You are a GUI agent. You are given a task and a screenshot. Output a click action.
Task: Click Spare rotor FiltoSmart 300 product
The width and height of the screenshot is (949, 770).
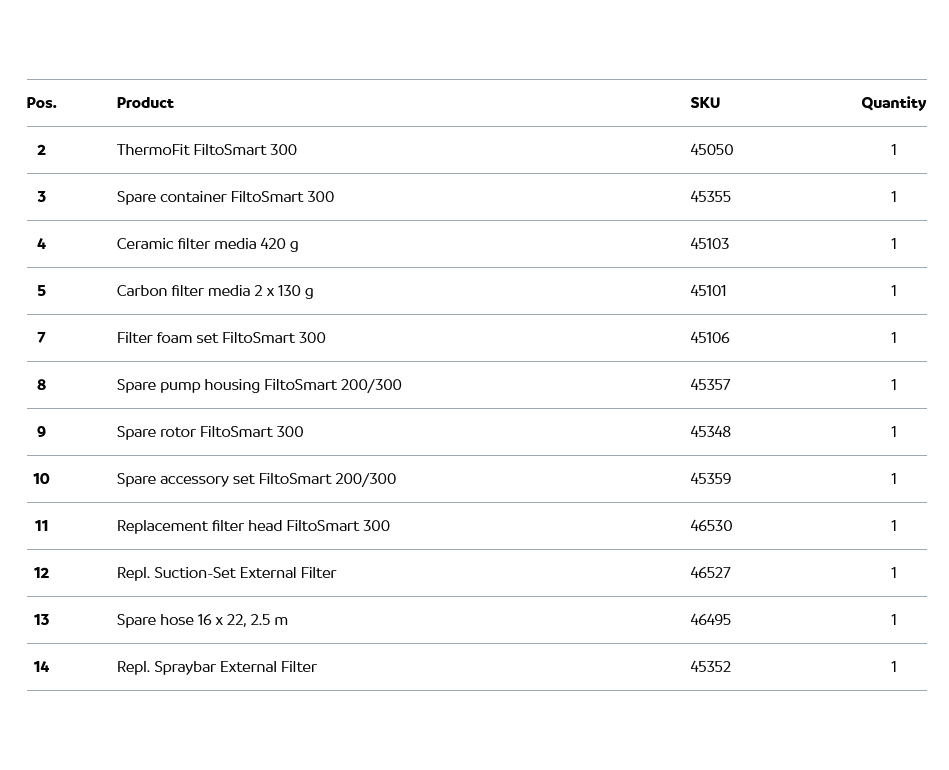point(210,432)
